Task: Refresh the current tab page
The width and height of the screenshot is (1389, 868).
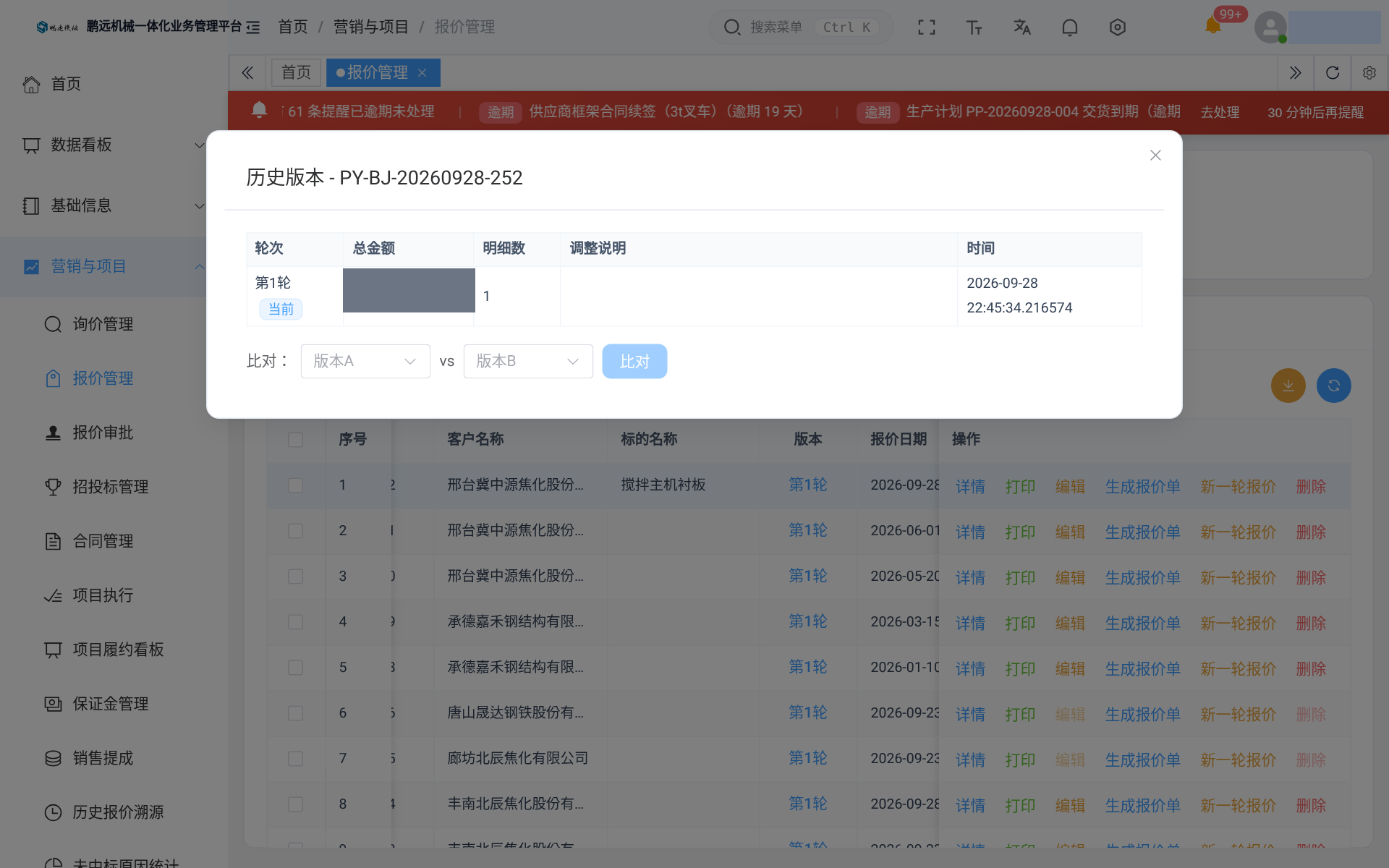Action: 1332,72
